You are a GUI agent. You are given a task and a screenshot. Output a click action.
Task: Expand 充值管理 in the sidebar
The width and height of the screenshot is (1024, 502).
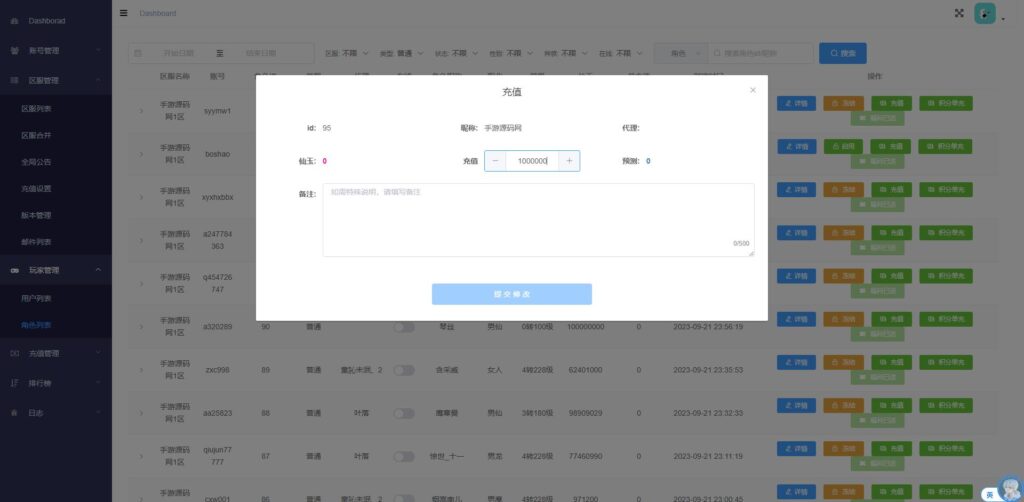click(x=56, y=353)
